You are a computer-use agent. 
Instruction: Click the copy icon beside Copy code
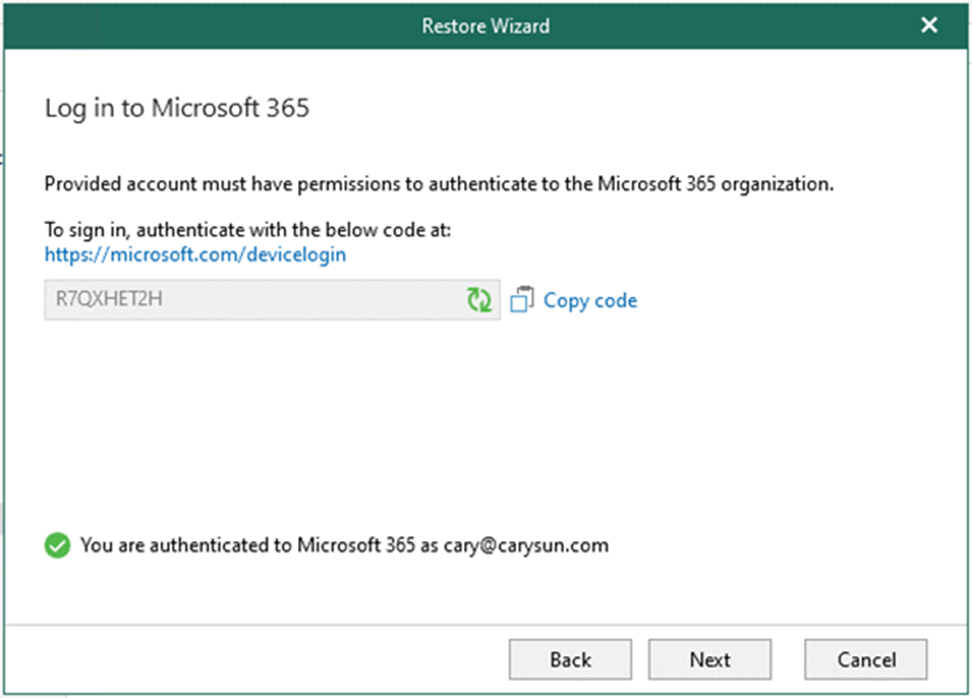tap(522, 300)
